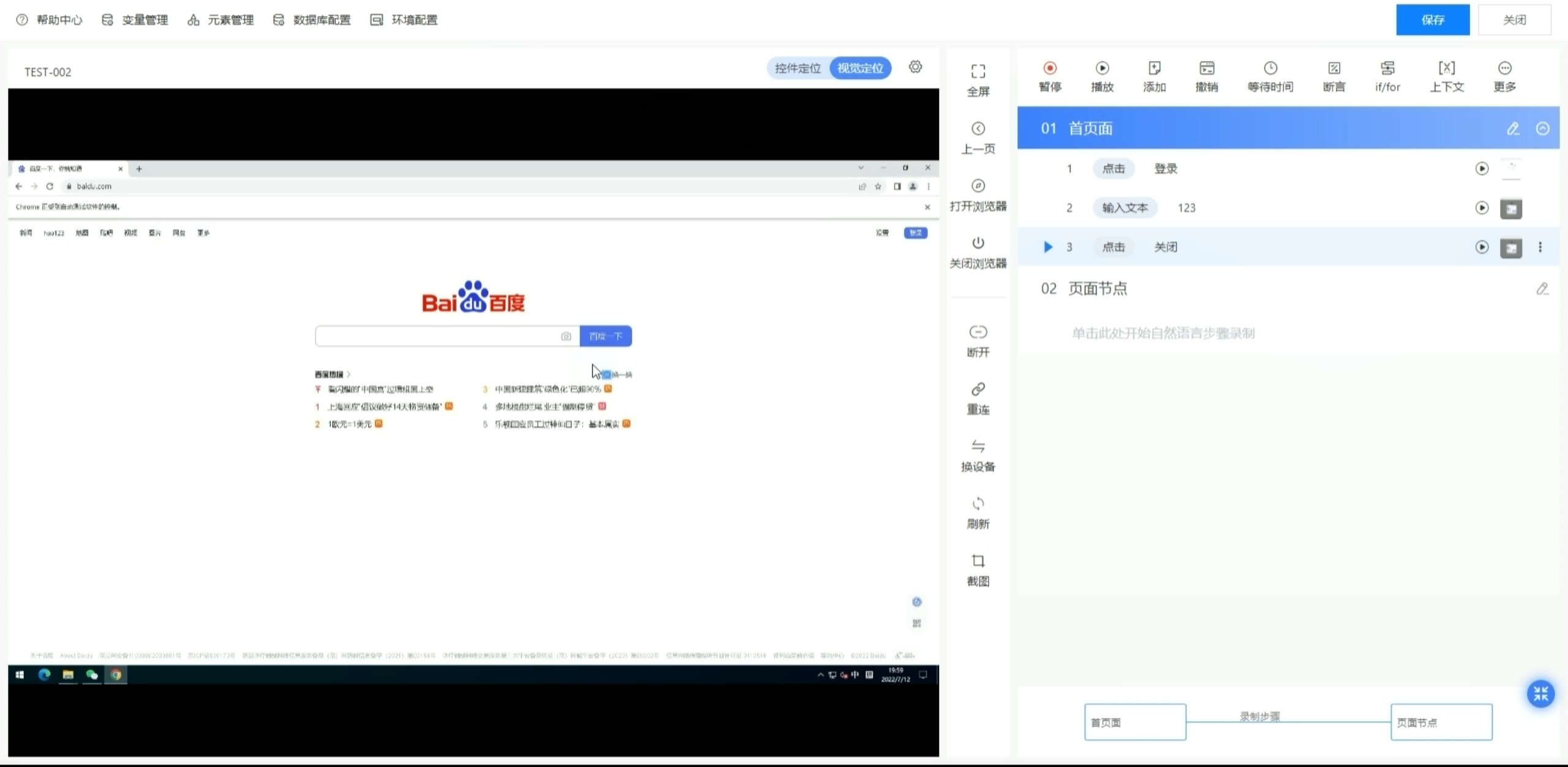Click 打开浏览器 open browser icon

click(x=978, y=185)
